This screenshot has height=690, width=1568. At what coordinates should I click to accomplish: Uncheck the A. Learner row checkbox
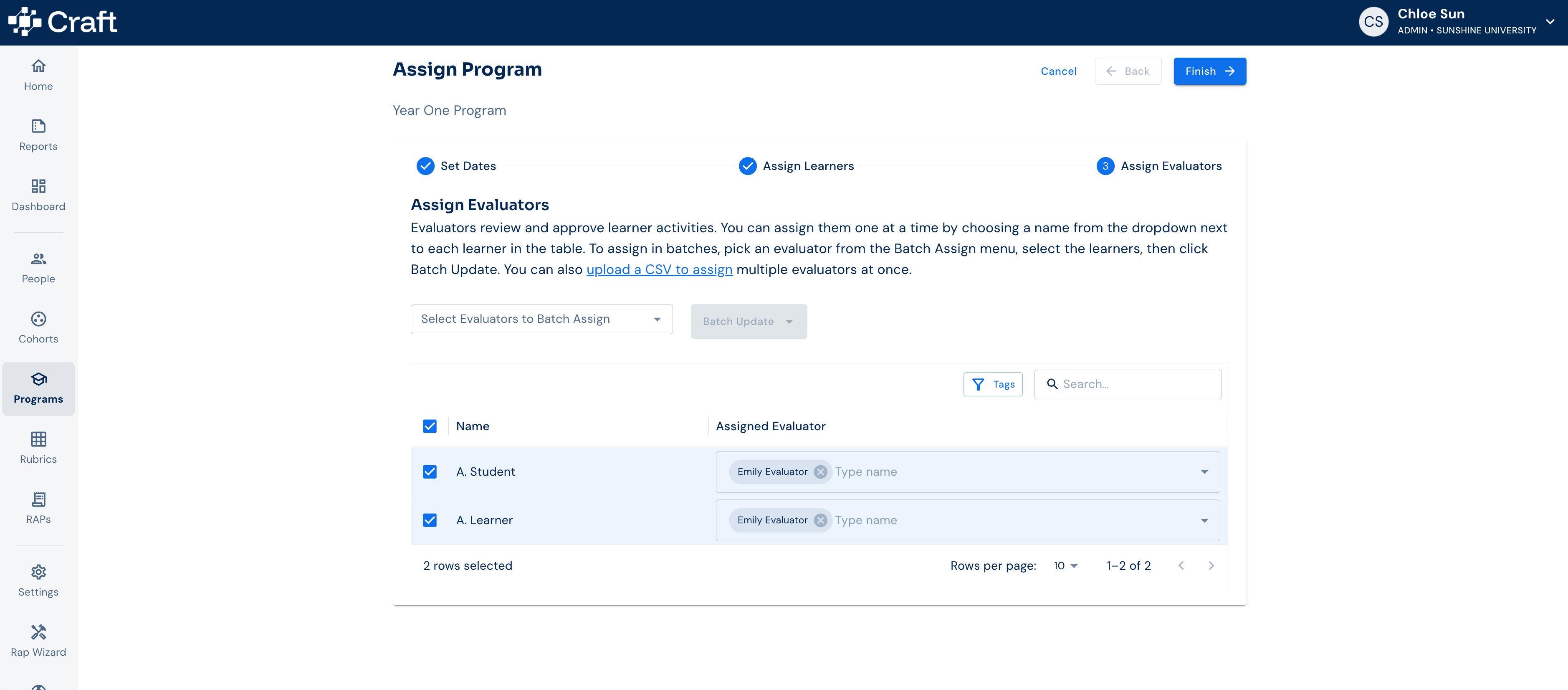(x=430, y=520)
